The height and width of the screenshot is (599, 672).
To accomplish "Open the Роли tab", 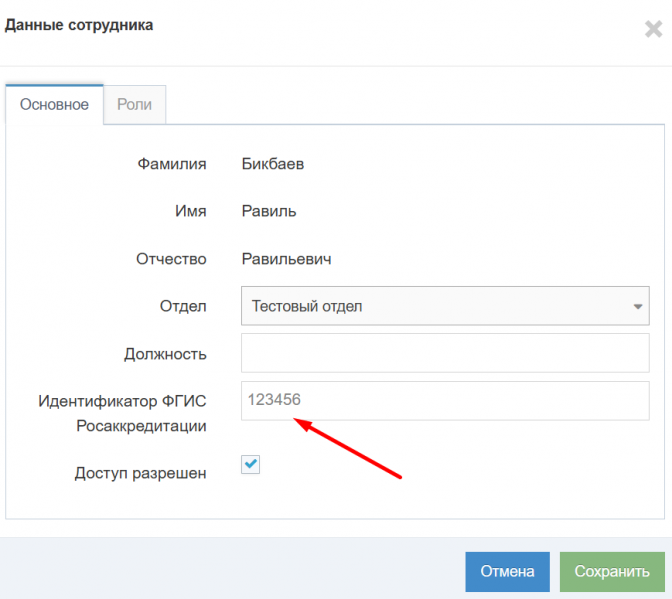I will point(134,104).
